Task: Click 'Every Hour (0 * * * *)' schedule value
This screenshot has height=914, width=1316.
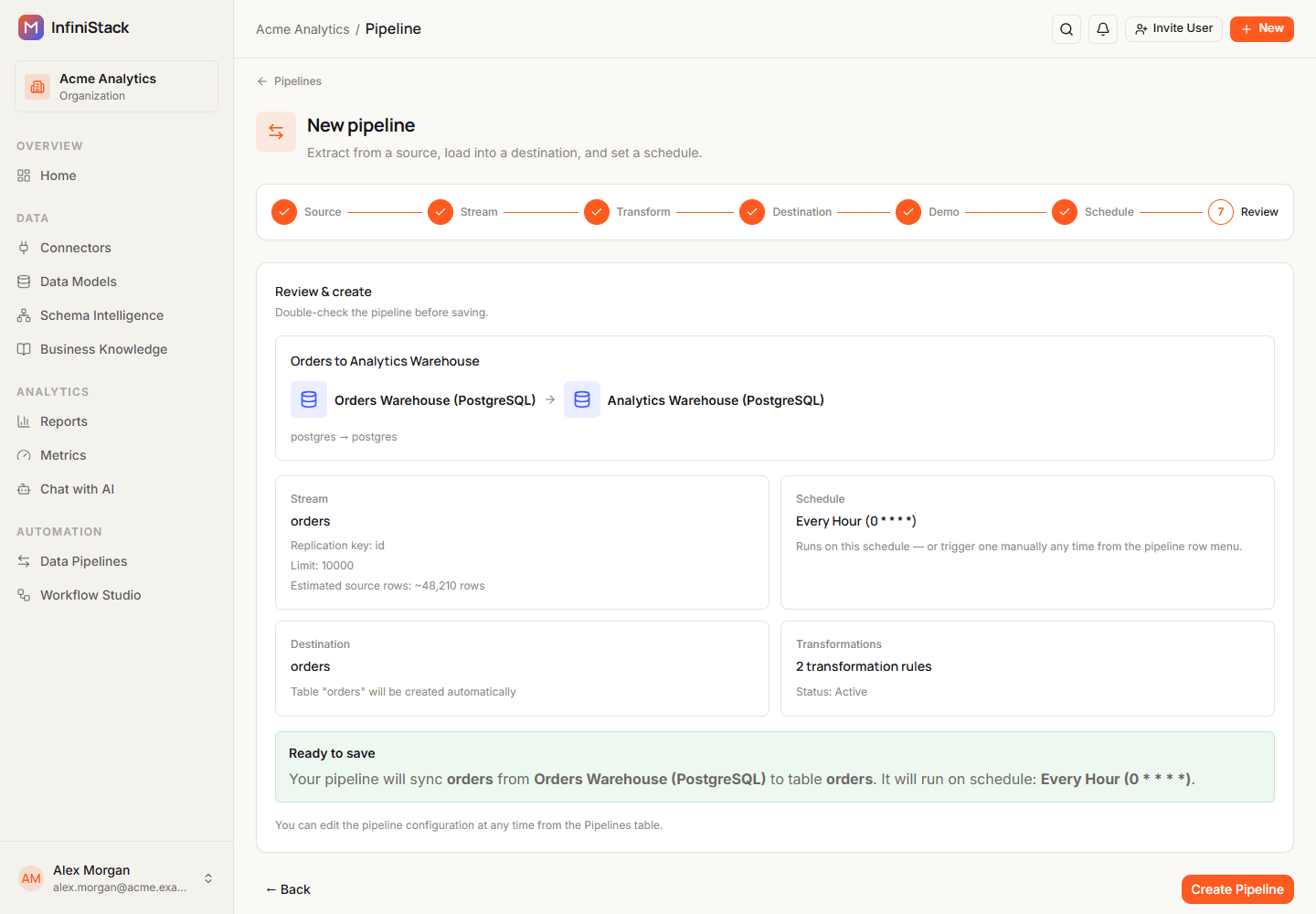Action: [x=855, y=521]
